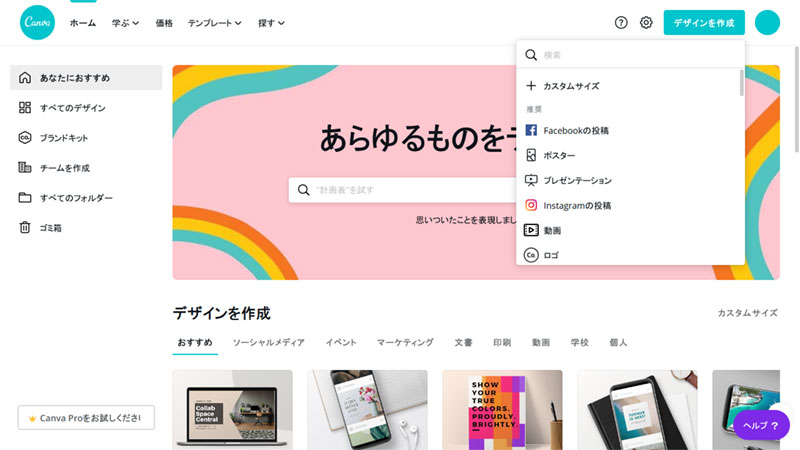Select the 動画 video icon entry
The image size is (800, 450).
[531, 230]
